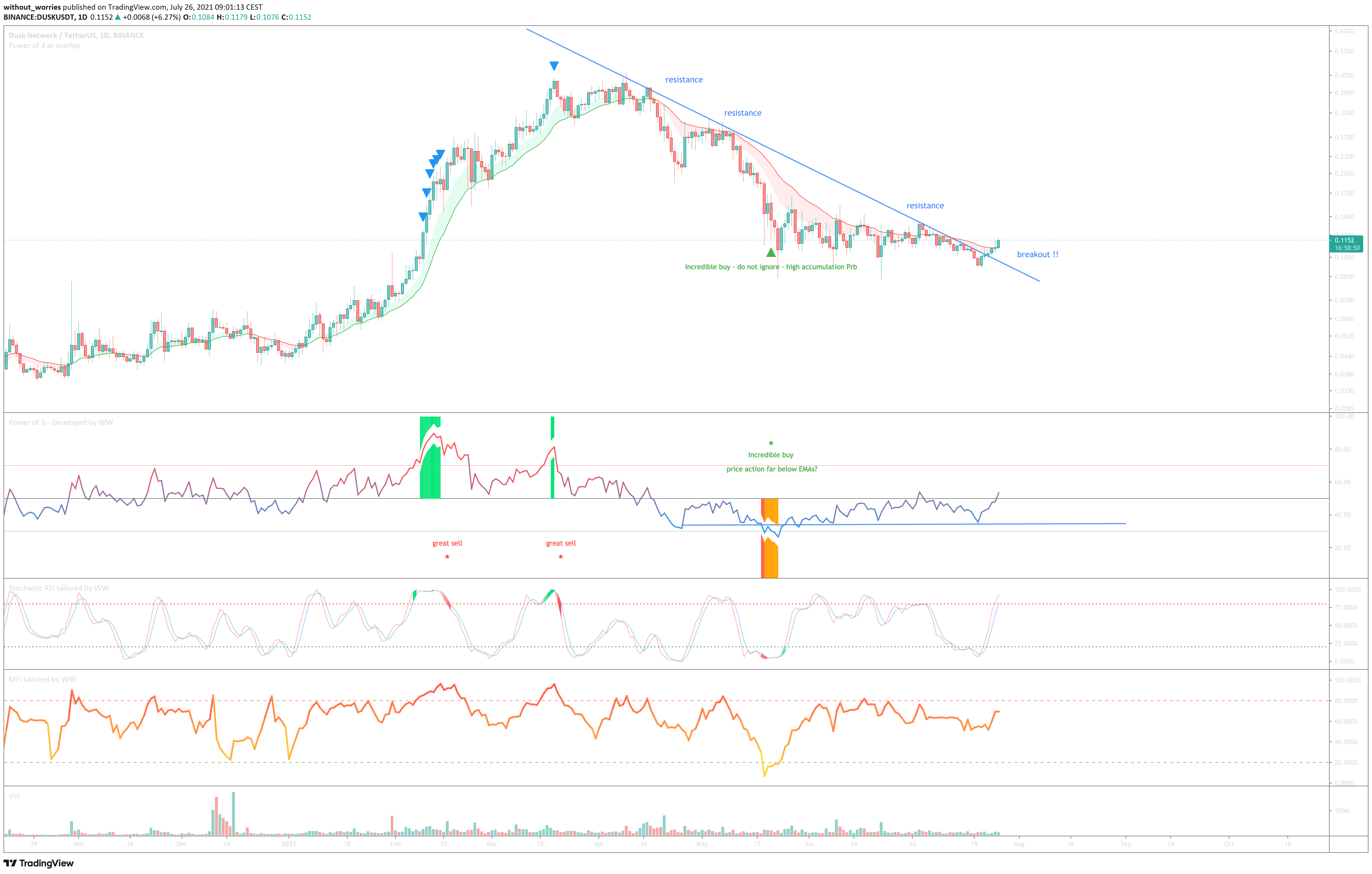Click the 75.0000 level on the Stochastic RSI axis
1372x874 pixels.
coord(1346,607)
